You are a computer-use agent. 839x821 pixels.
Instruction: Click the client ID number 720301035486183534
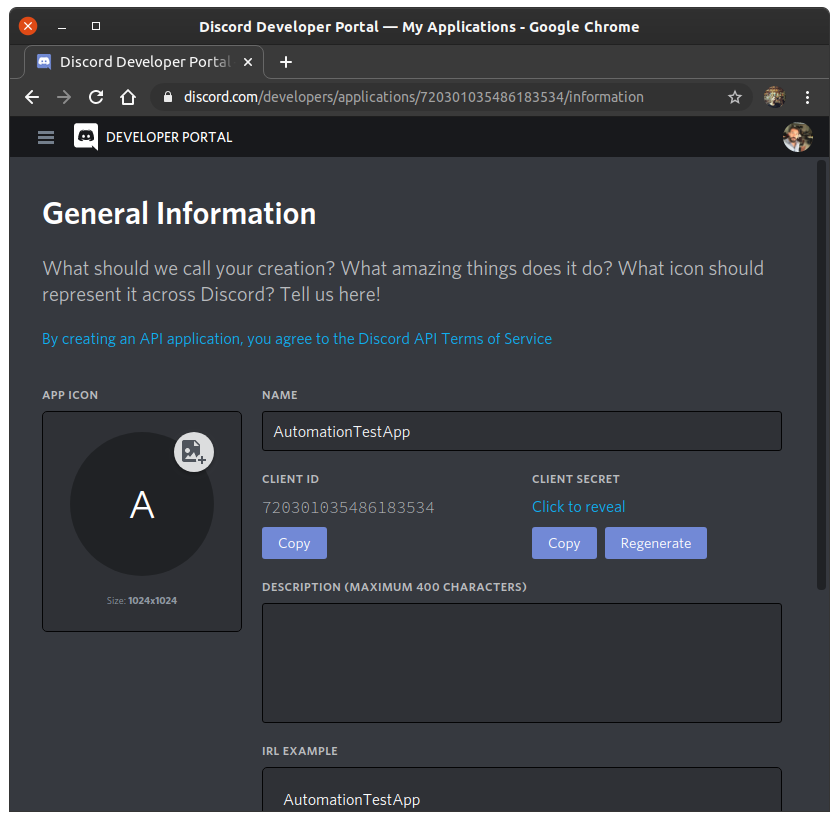[348, 507]
